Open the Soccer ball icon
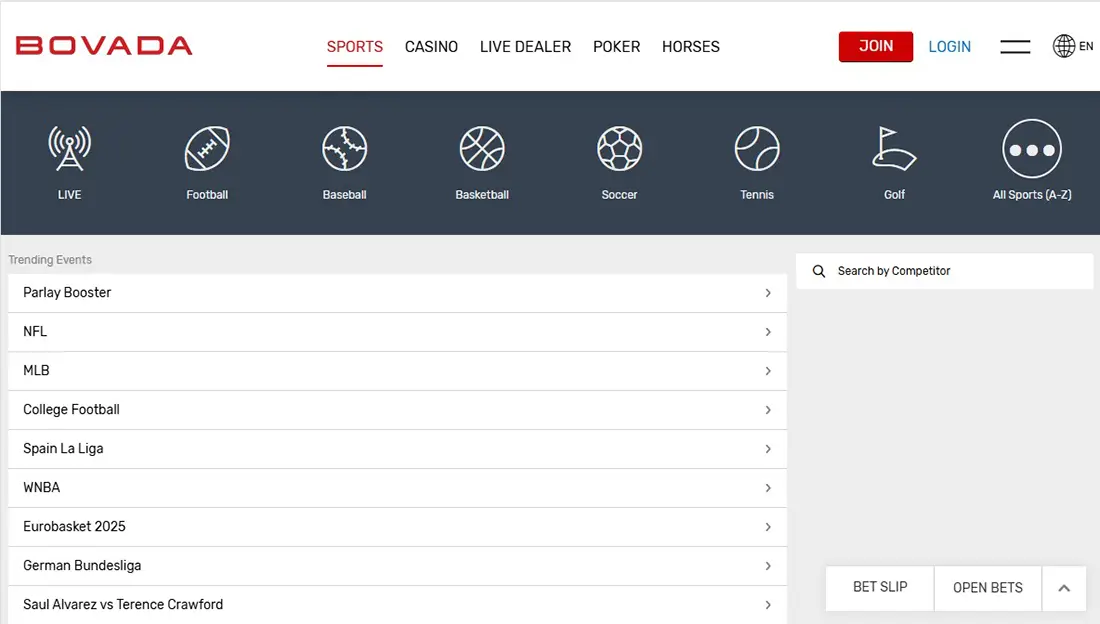 pyautogui.click(x=619, y=149)
